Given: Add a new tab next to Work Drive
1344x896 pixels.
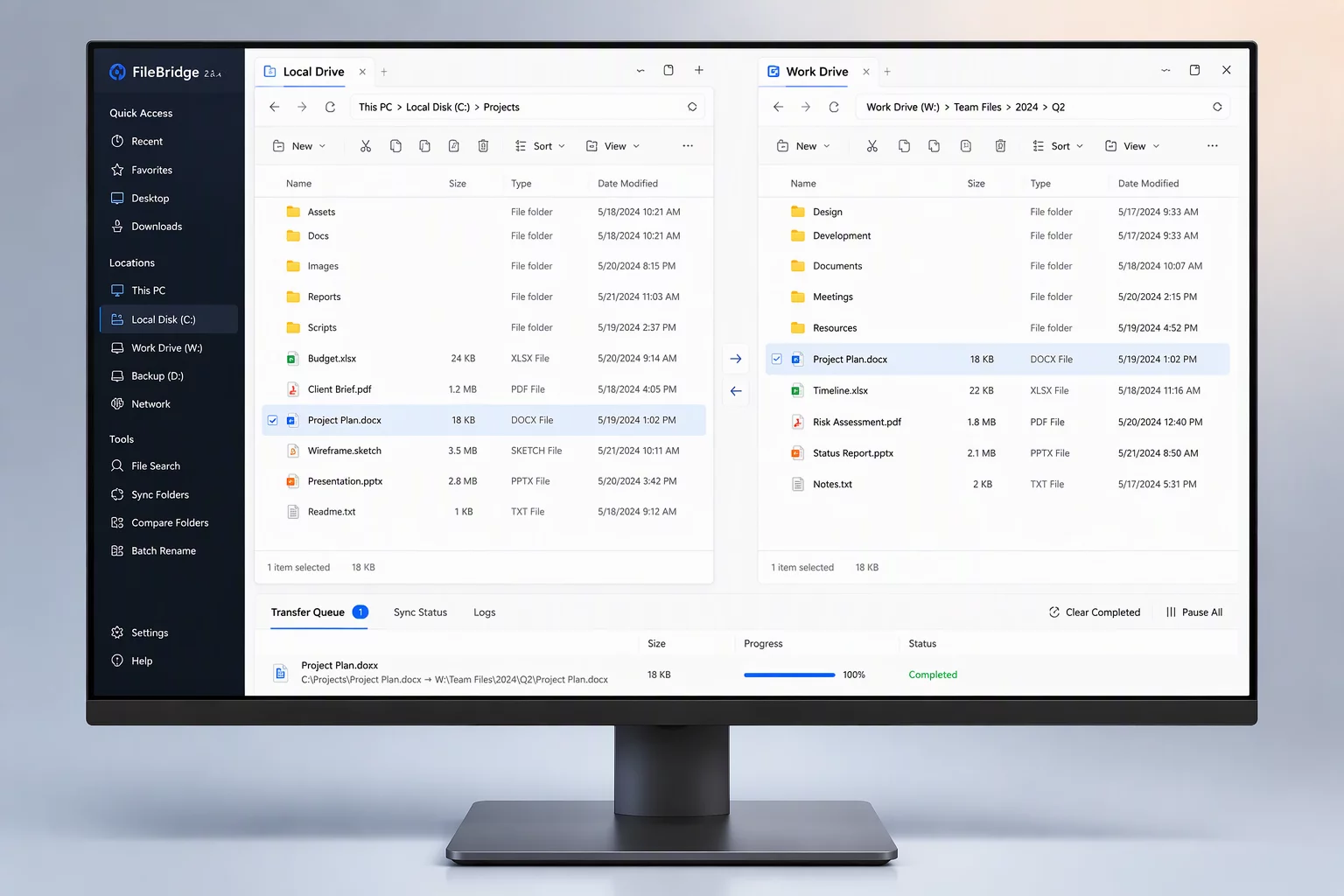Looking at the screenshot, I should pyautogui.click(x=887, y=72).
